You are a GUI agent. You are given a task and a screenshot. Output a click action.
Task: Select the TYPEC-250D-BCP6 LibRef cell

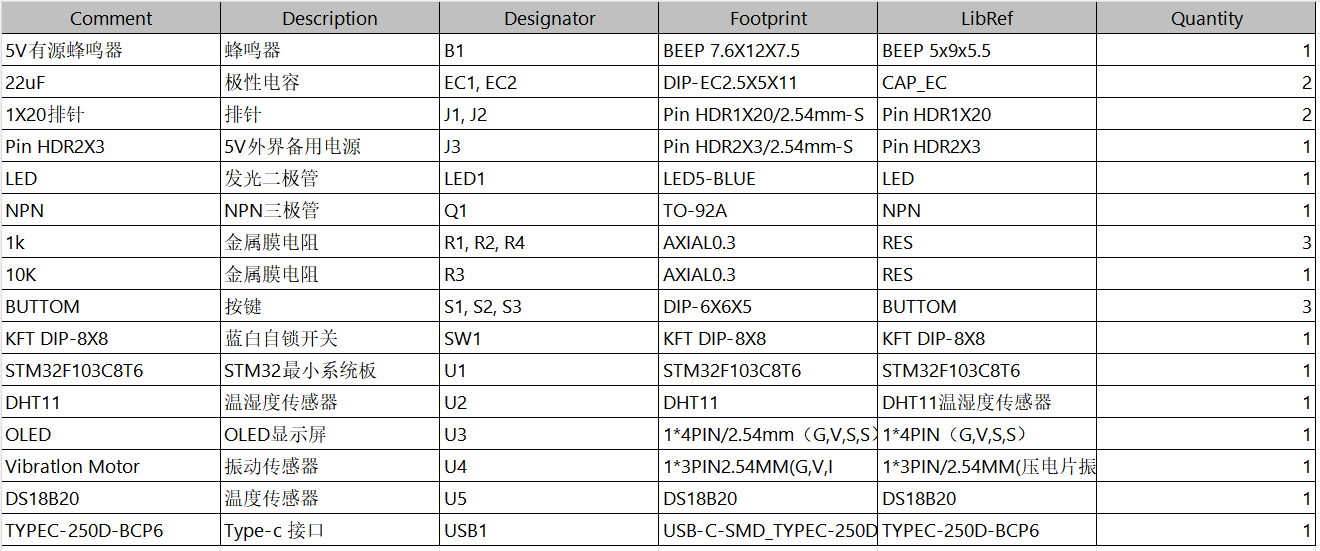tap(987, 530)
